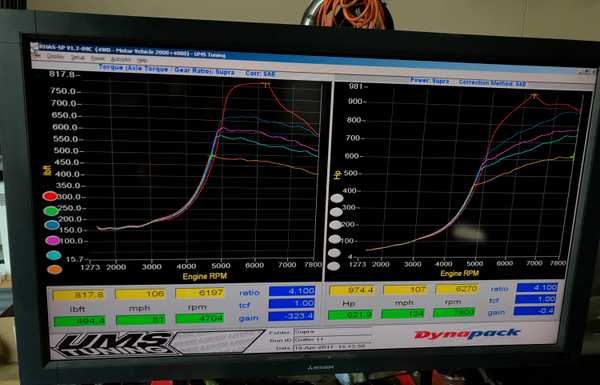Viewport: 600px width, 385px height.
Task: Click the orange peak marker on power curve
Action: click(534, 95)
